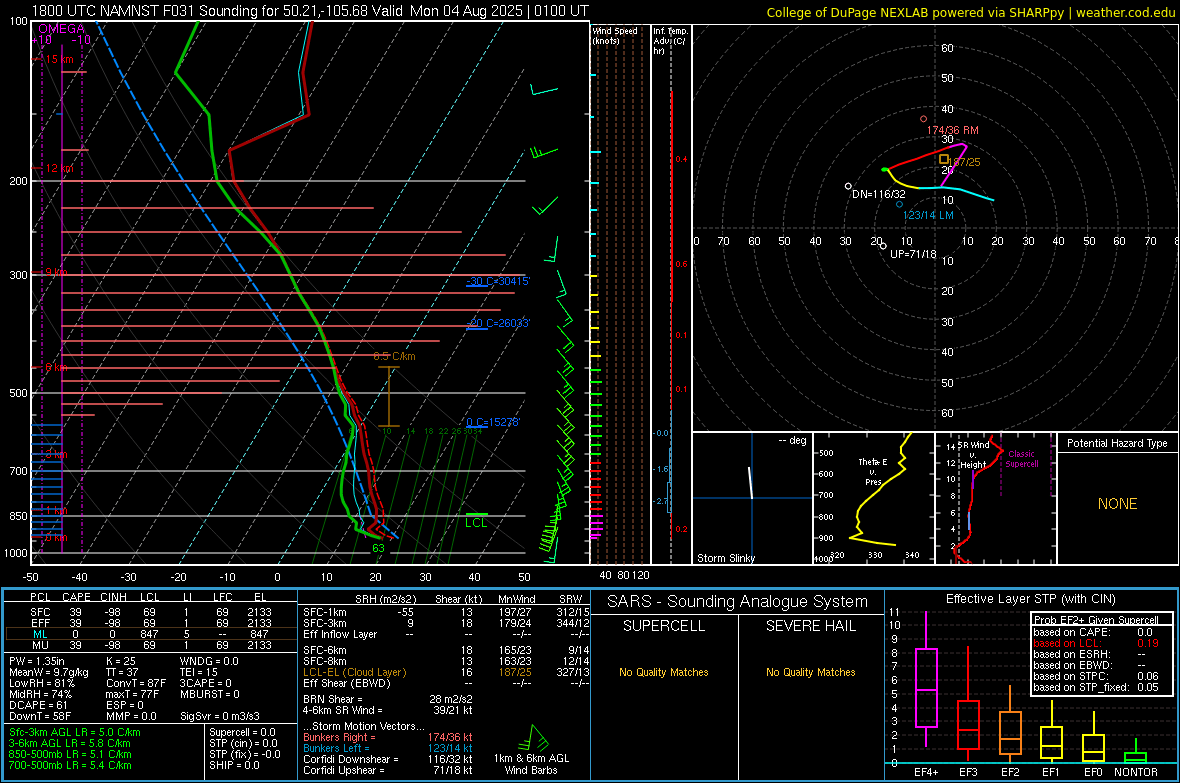
Task: Click the Corfidi downshear circle labeled DN=116/32
Action: coord(848,186)
